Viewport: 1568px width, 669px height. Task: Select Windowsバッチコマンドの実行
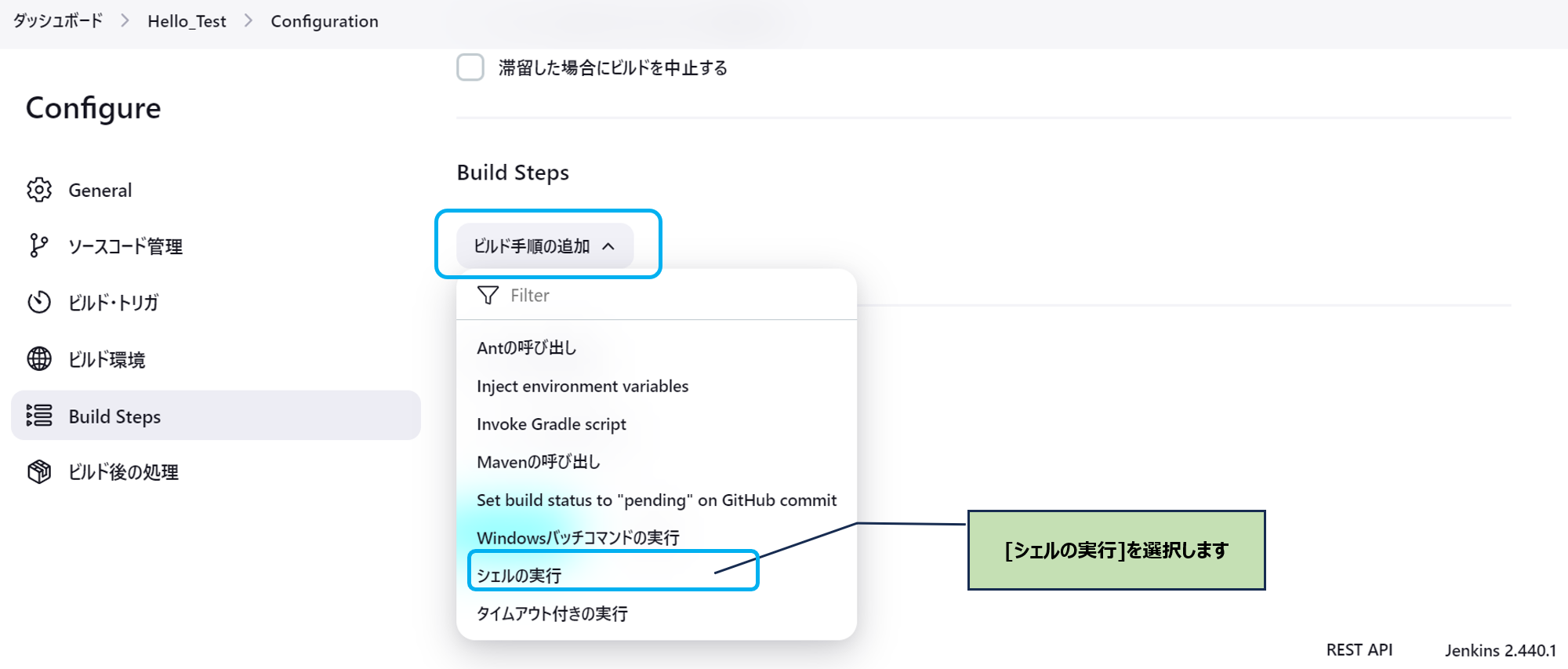656,537
